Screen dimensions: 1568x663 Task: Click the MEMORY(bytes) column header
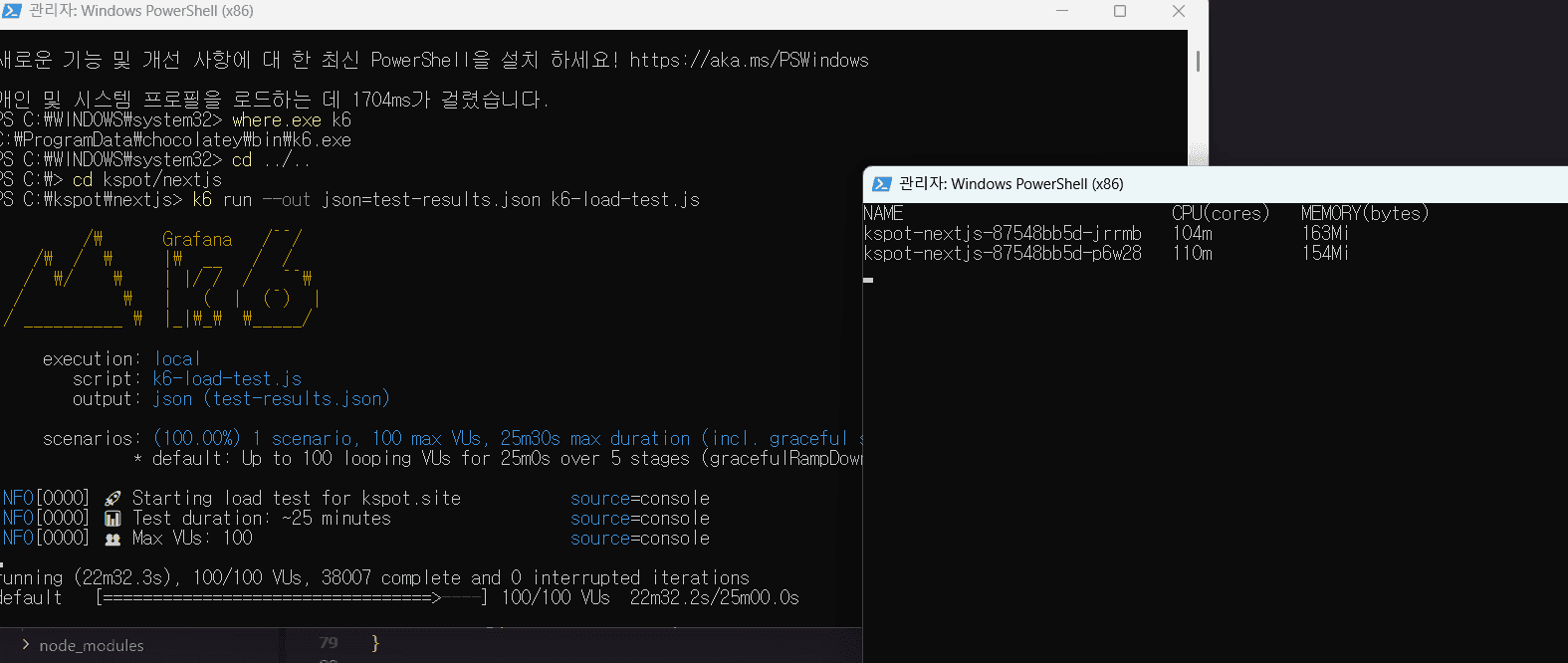[1364, 213]
